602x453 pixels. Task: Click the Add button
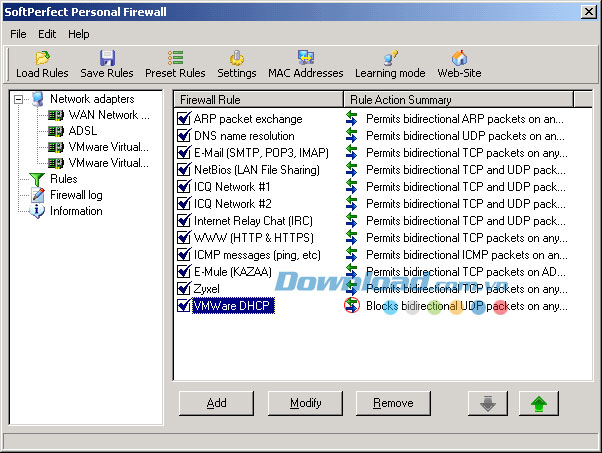[x=217, y=403]
